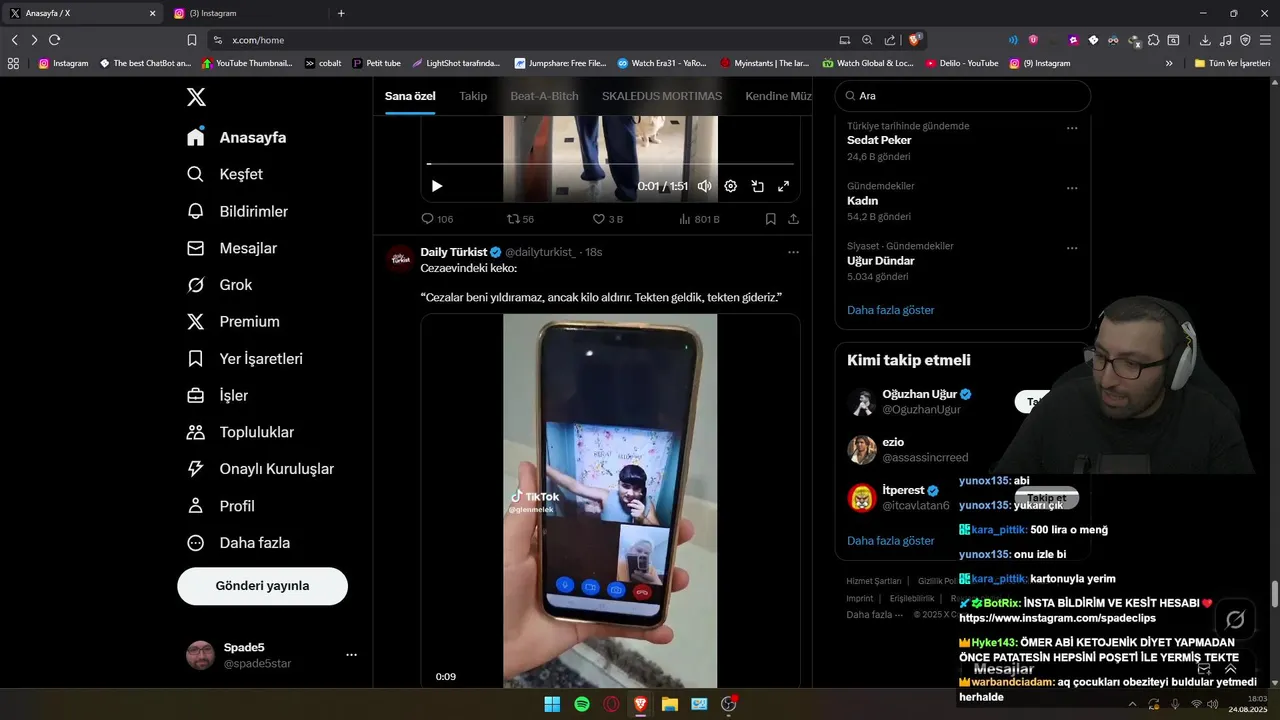Open Grok from sidebar
1280x720 pixels.
click(220, 285)
